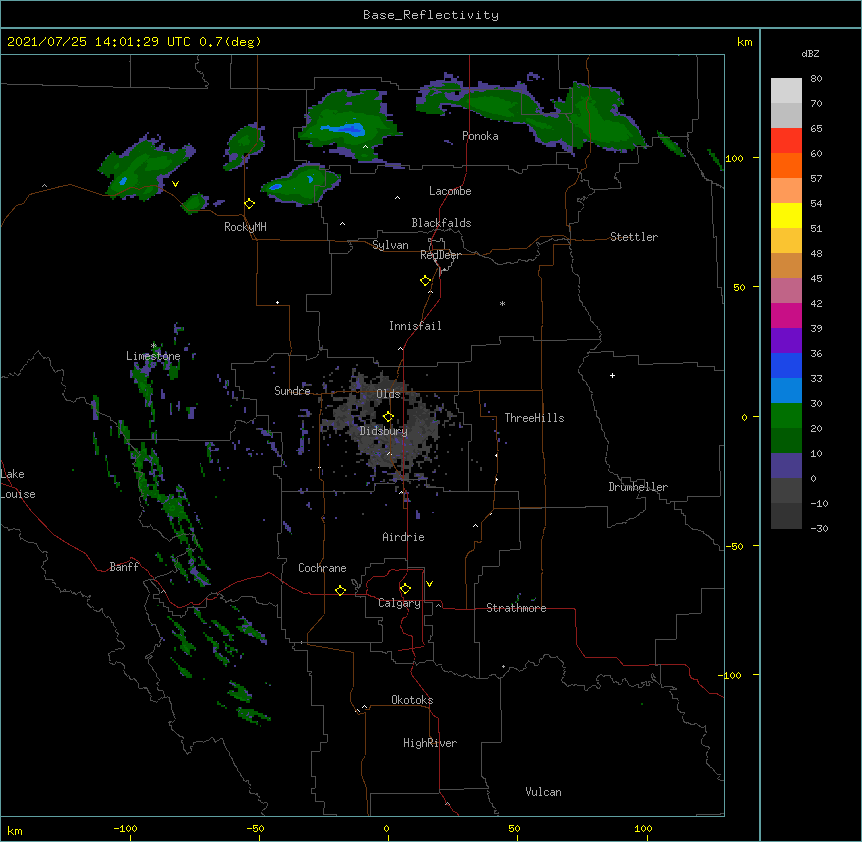The width and height of the screenshot is (862, 842).
Task: Click the Banff label
Action: coord(124,567)
